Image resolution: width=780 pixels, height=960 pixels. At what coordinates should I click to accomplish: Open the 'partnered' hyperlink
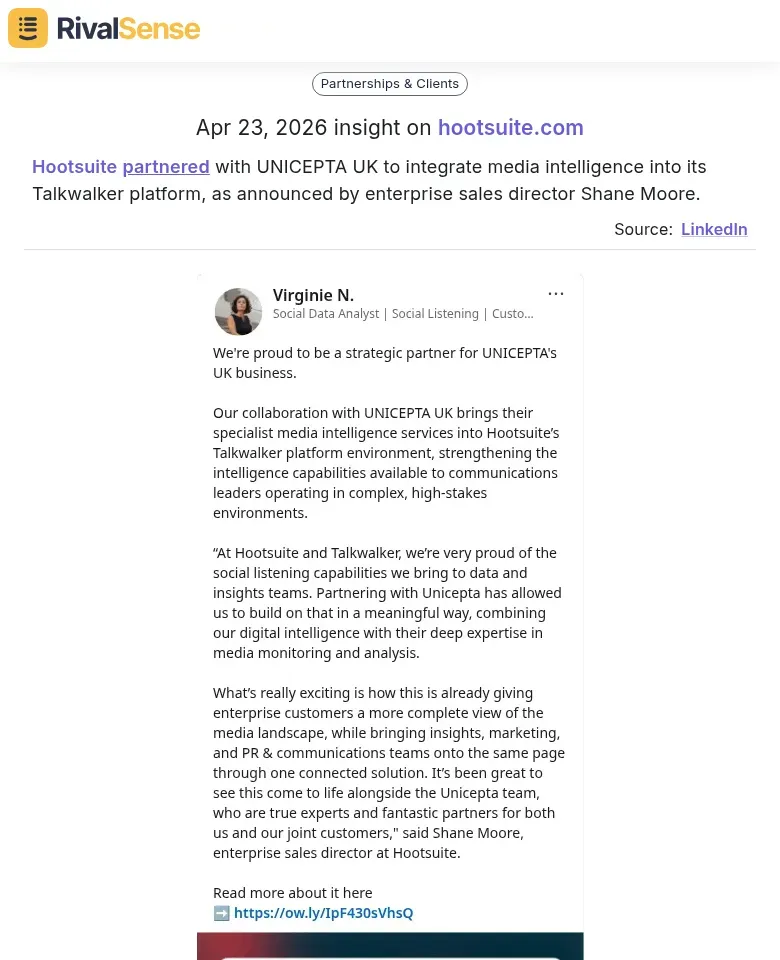click(x=165, y=166)
